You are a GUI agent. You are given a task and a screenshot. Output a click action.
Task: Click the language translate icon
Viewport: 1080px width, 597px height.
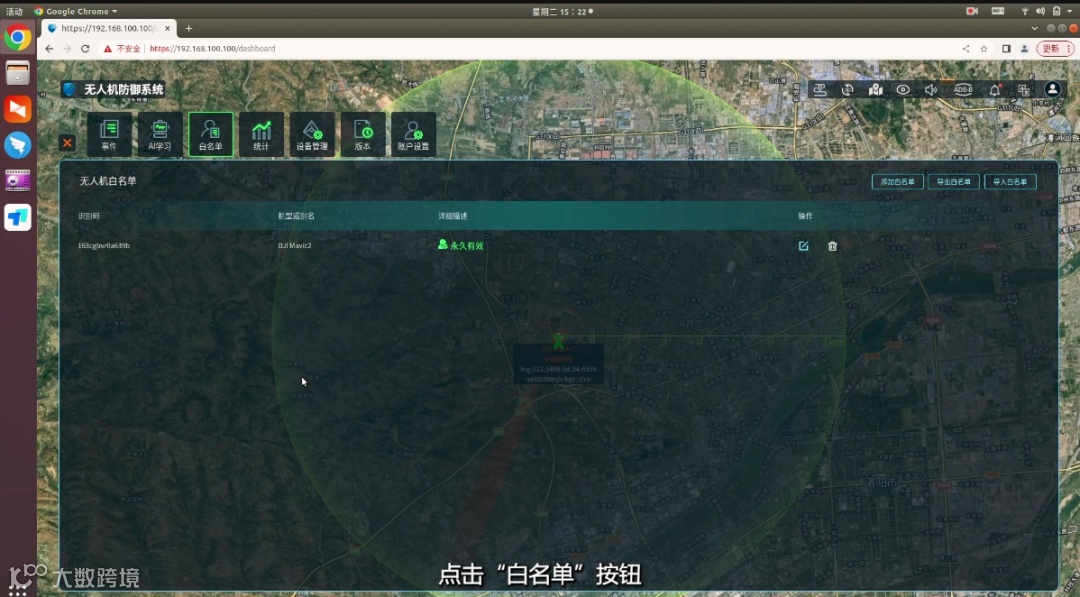pyautogui.click(x=1024, y=90)
